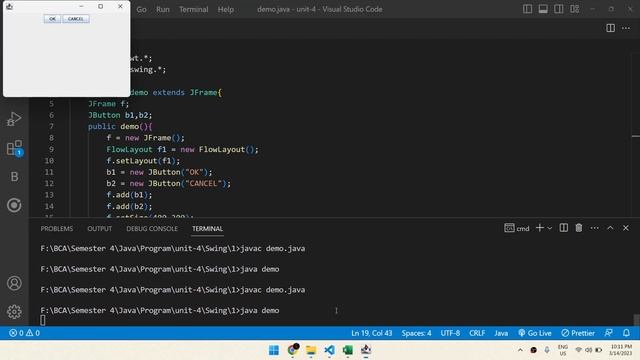The width and height of the screenshot is (640, 360).
Task: Close the terminal panel
Action: pyautogui.click(x=626, y=228)
